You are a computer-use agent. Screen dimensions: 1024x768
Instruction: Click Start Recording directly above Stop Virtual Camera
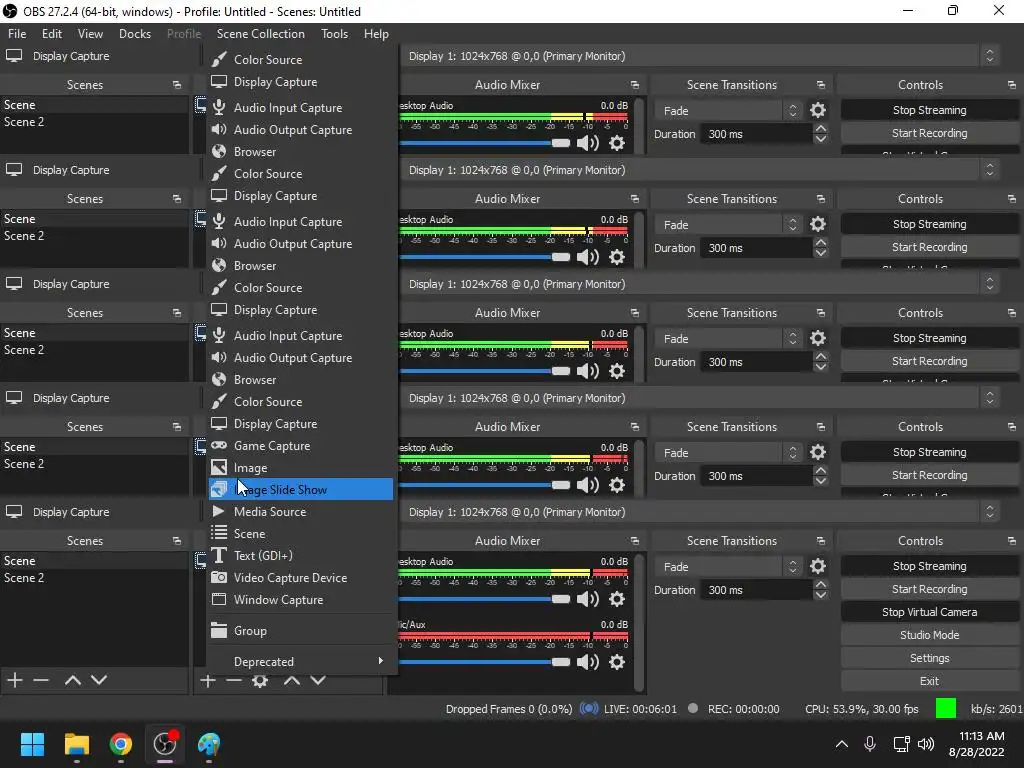[x=929, y=589]
